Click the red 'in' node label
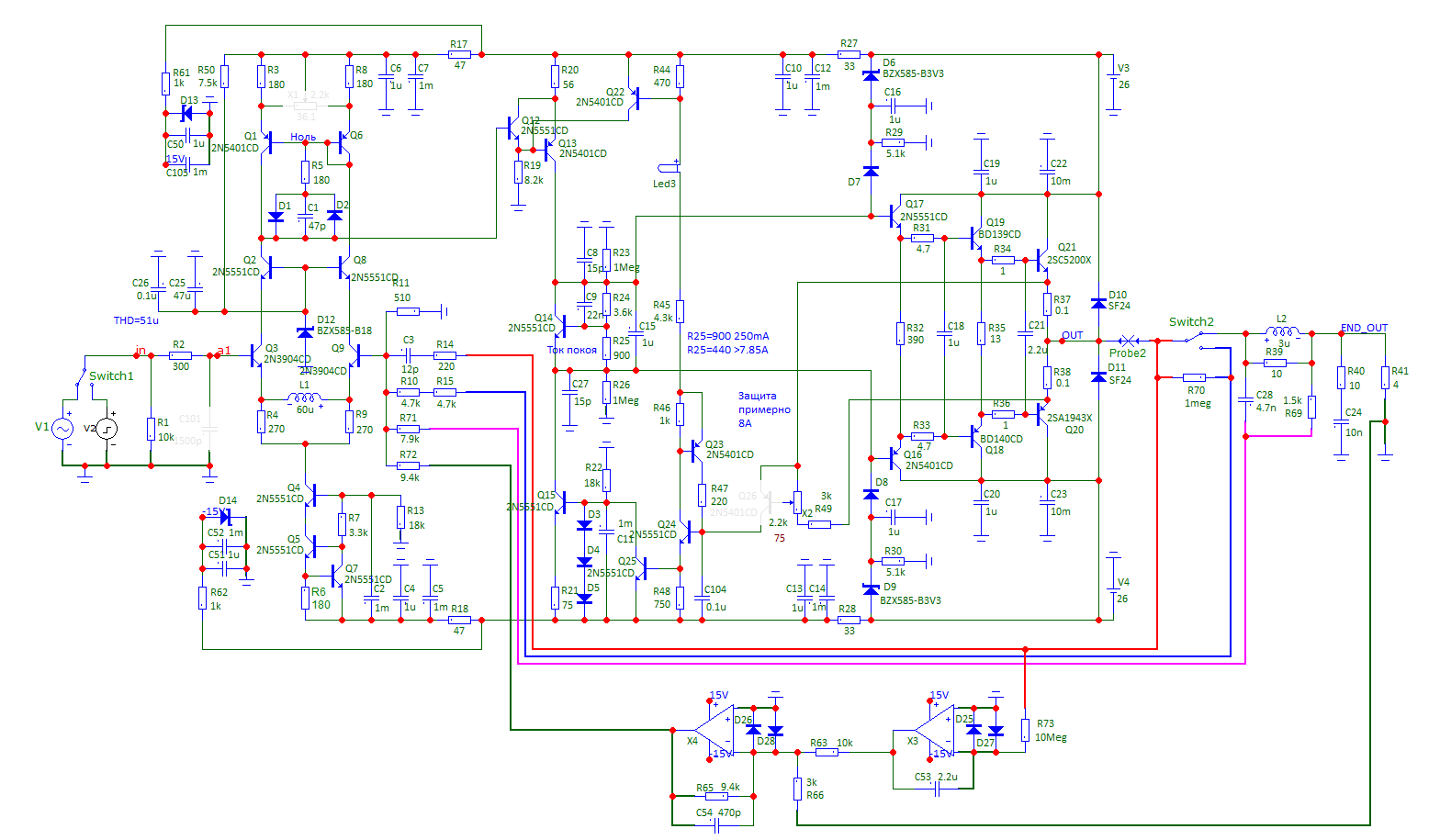 141,351
